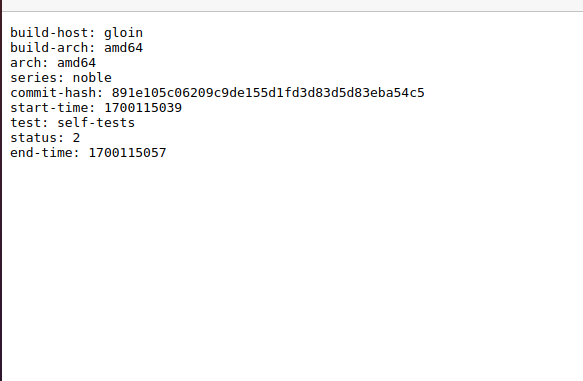The height and width of the screenshot is (381, 583).
Task: Click the word noble
Action: tap(92, 78)
